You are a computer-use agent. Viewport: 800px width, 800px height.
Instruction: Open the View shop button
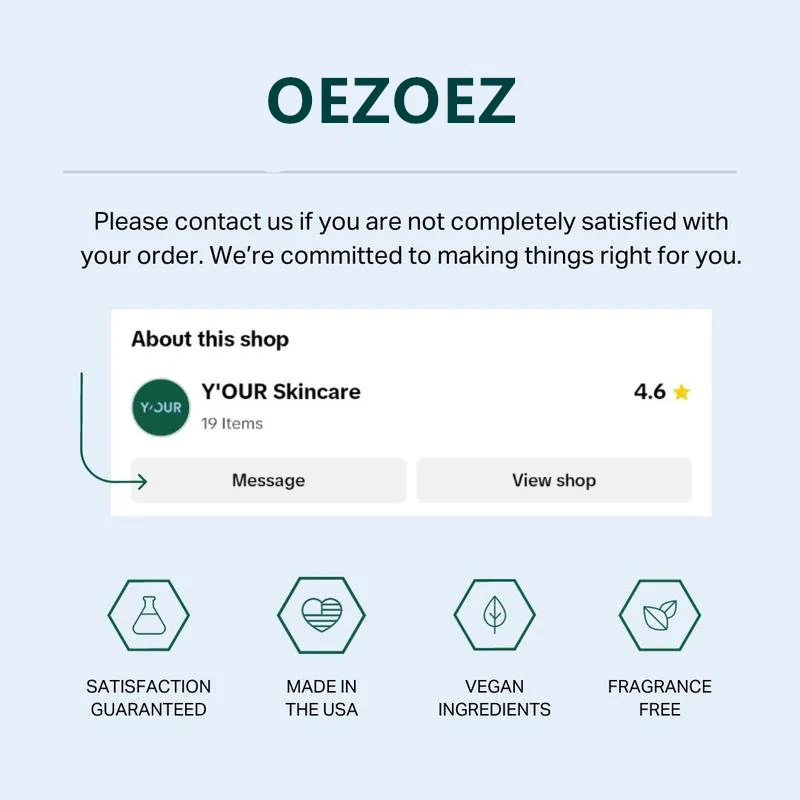(x=553, y=480)
